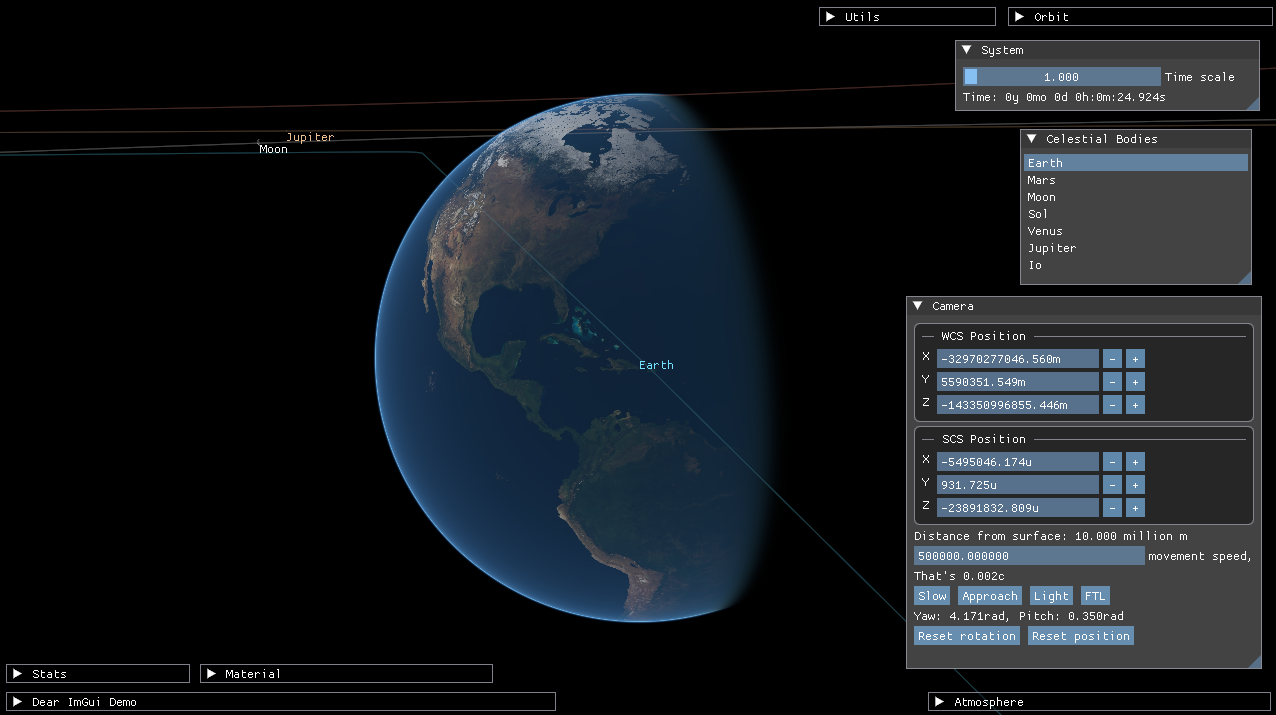
Task: Click the Reset rotation button
Action: (x=966, y=635)
